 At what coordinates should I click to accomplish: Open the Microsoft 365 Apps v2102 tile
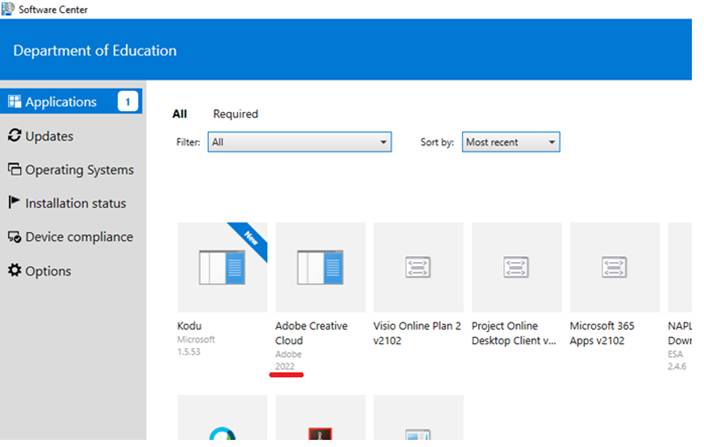(x=614, y=267)
